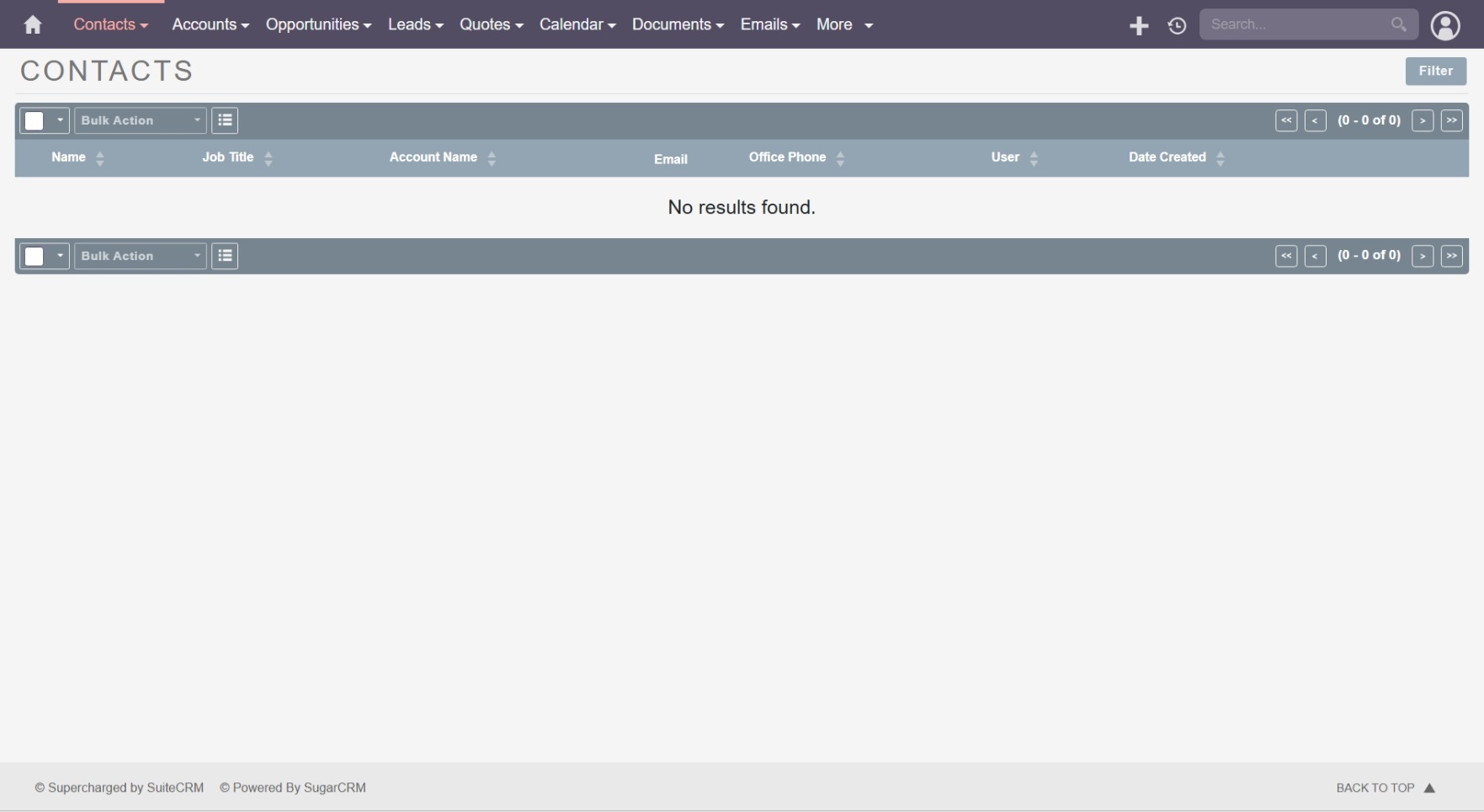
Task: Open the user profile avatar menu
Action: tap(1445, 26)
